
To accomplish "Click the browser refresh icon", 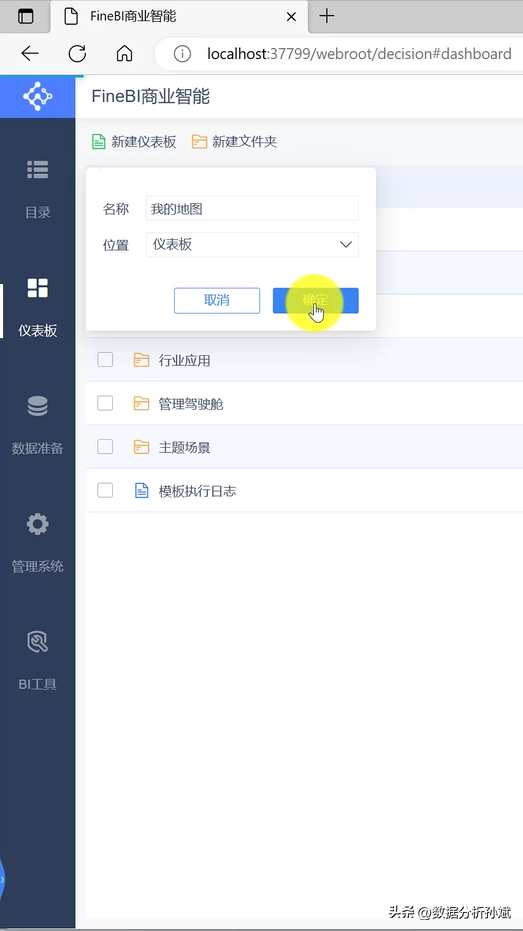I will (x=77, y=53).
